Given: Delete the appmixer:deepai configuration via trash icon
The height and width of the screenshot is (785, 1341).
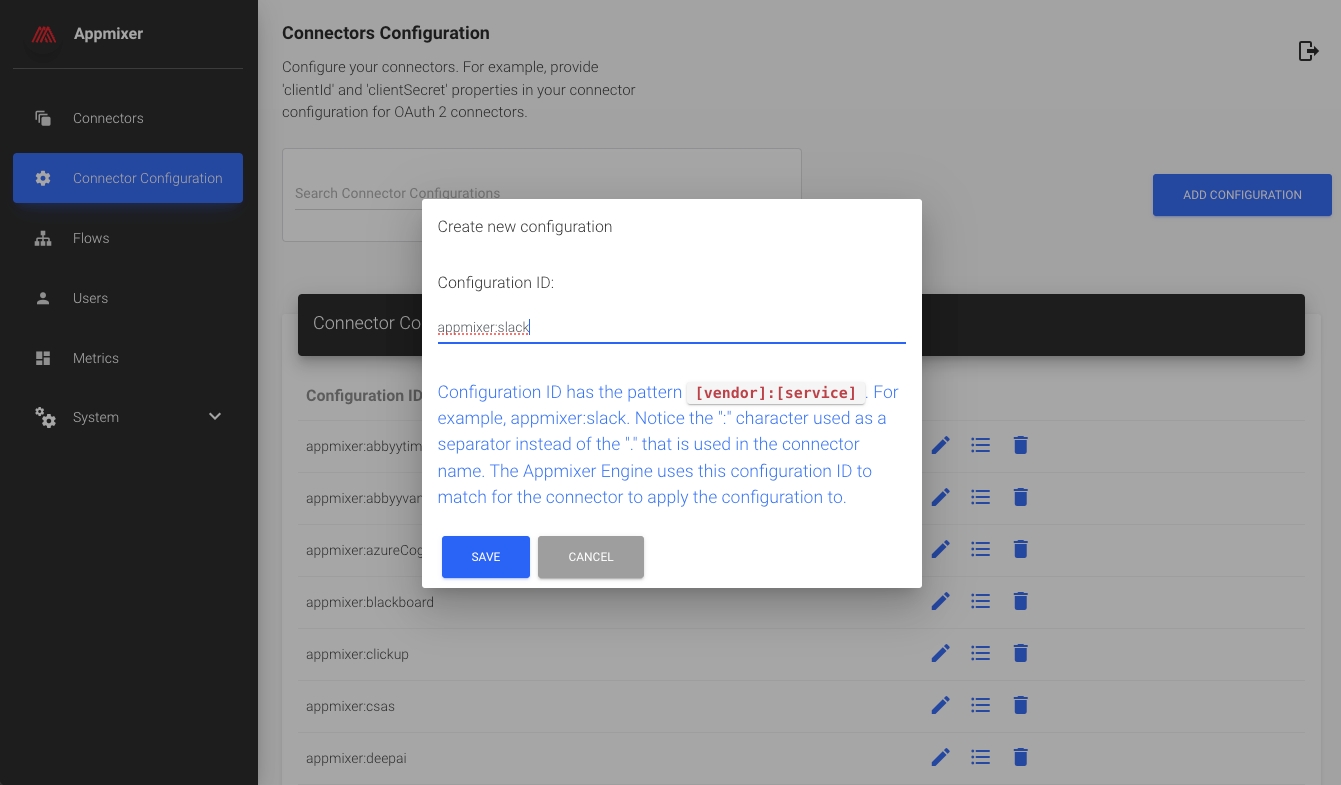Looking at the screenshot, I should (1020, 757).
